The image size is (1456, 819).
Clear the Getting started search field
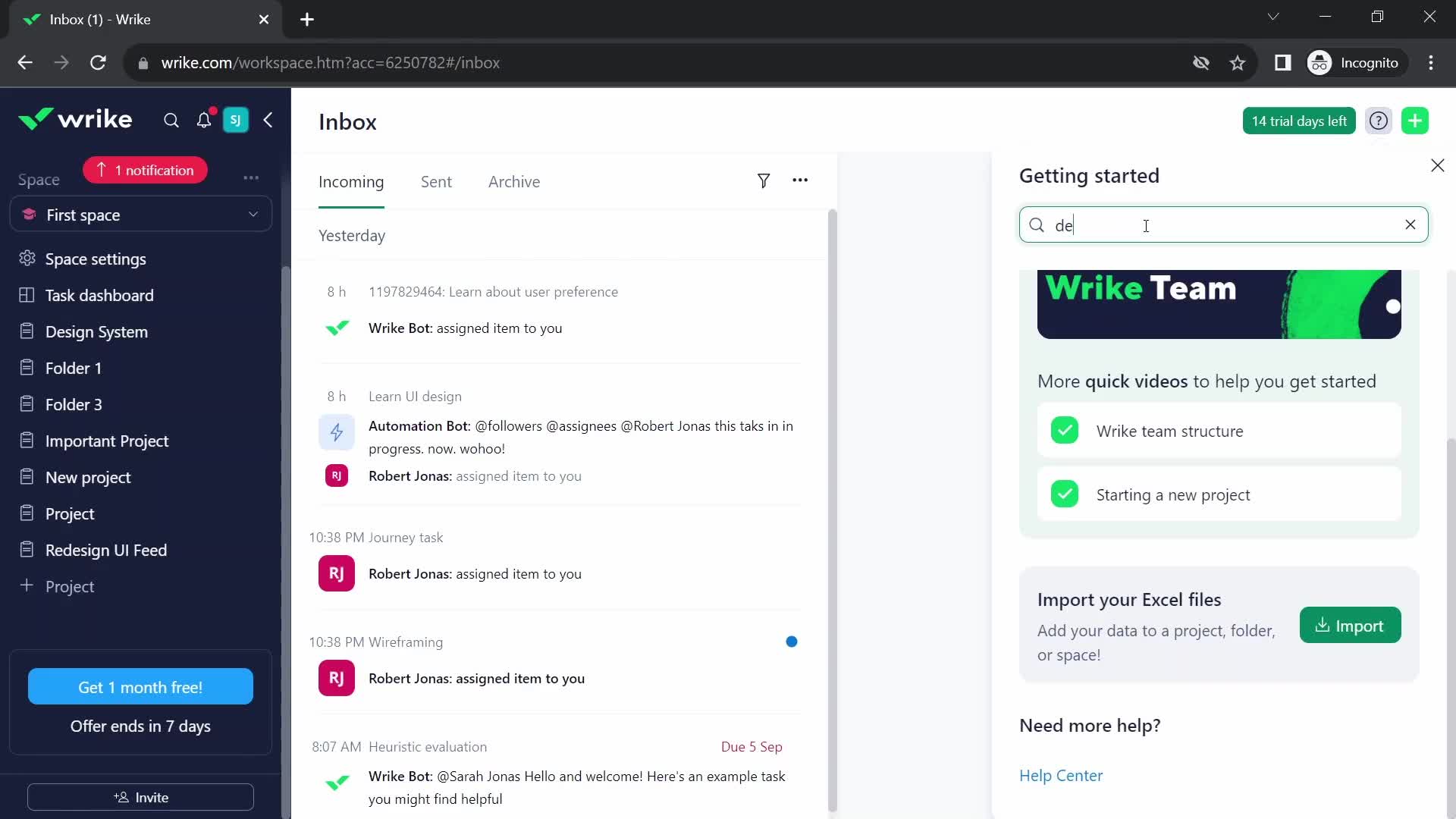(x=1410, y=224)
